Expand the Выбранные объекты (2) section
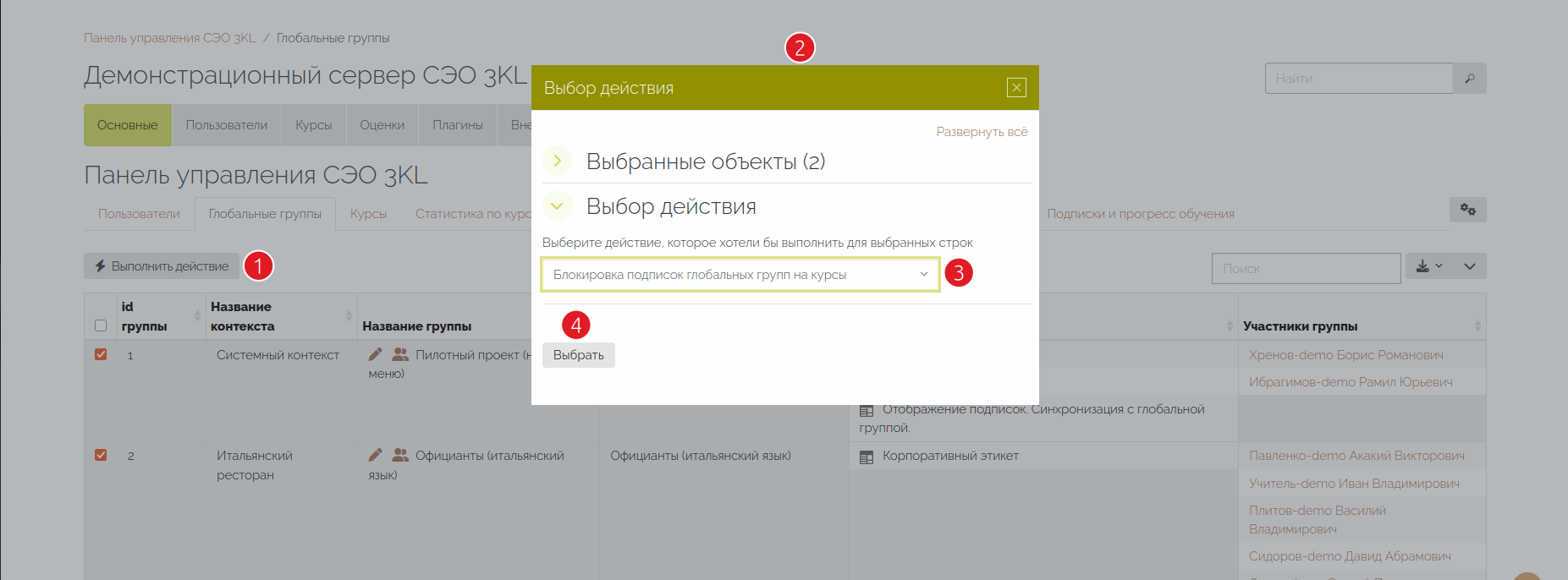This screenshot has height=580, width=1568. coord(557,161)
